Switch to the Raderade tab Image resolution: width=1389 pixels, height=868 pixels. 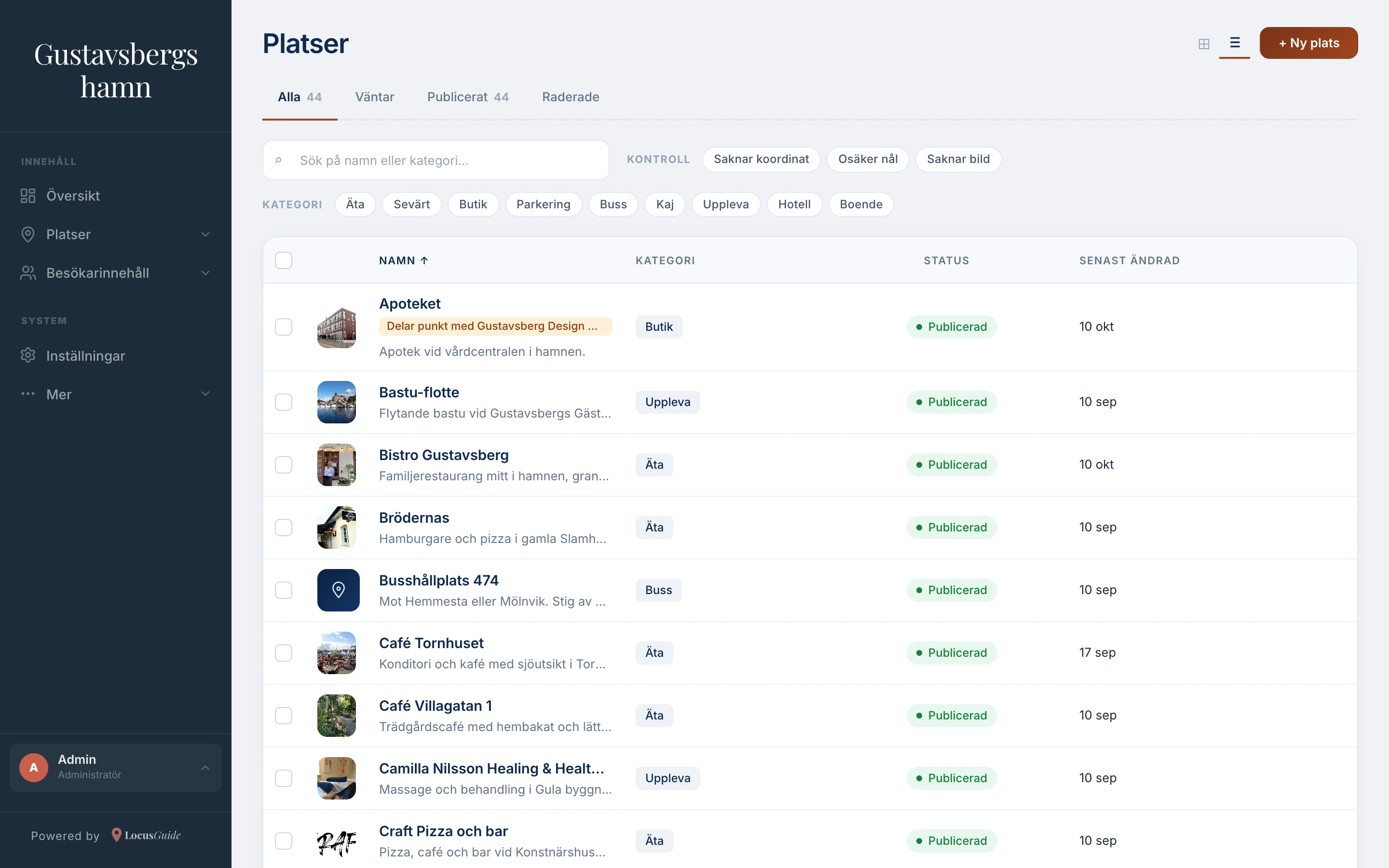(571, 97)
